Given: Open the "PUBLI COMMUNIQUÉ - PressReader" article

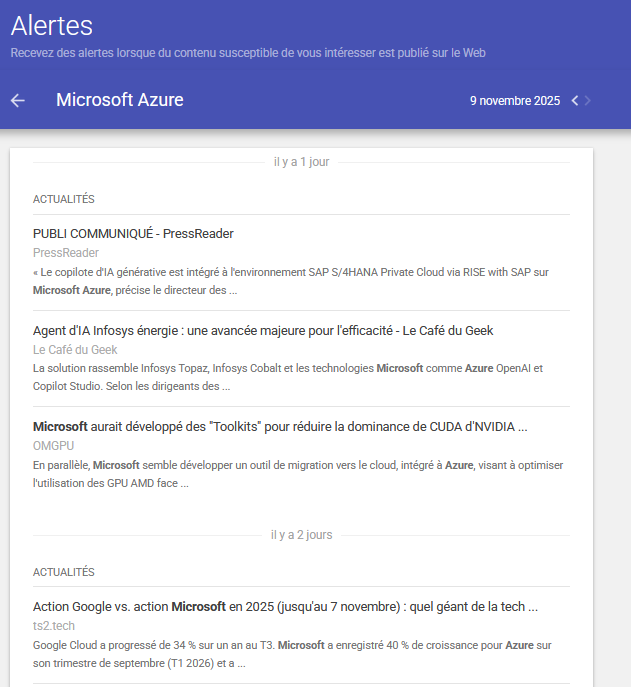Looking at the screenshot, I should pyautogui.click(x=133, y=234).
